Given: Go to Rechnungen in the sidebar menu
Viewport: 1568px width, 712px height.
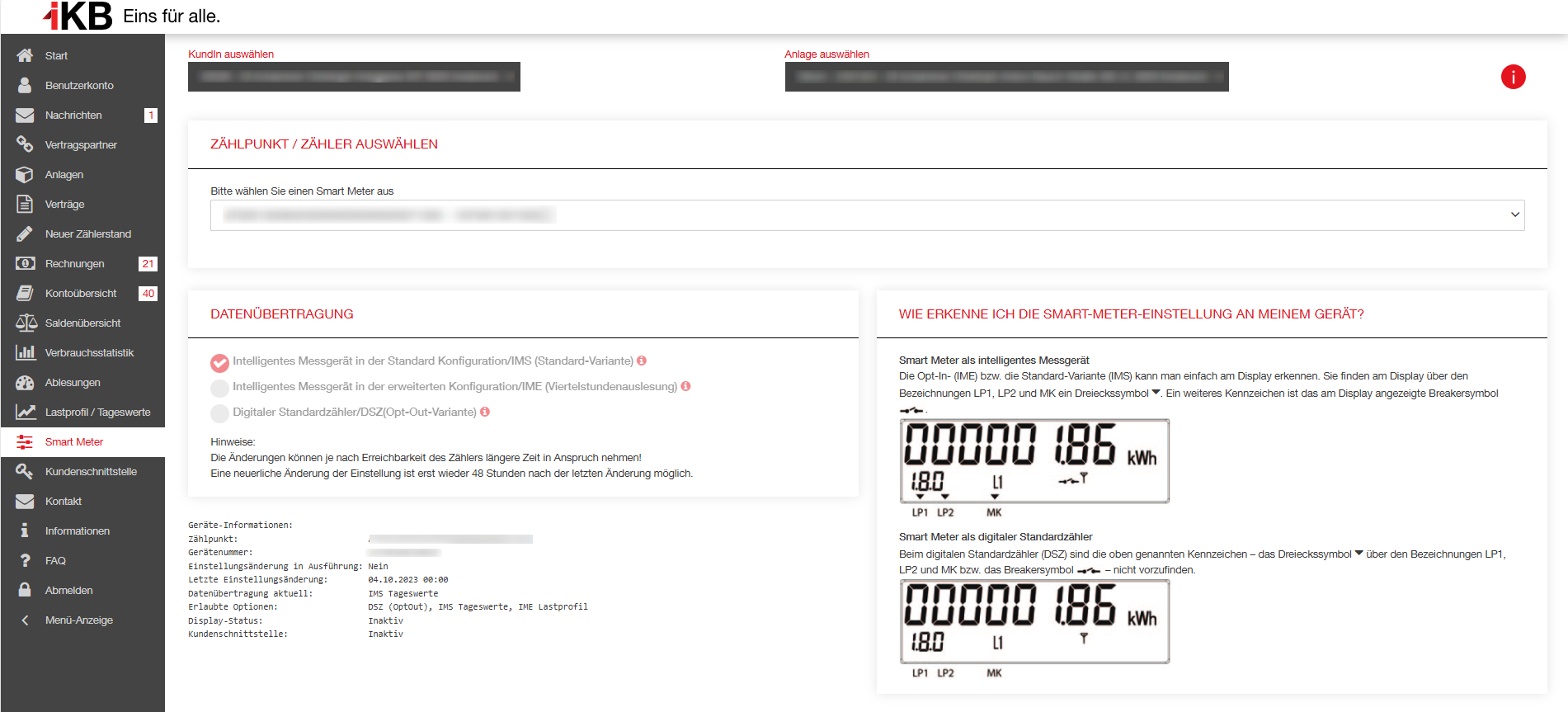Looking at the screenshot, I should pyautogui.click(x=74, y=264).
